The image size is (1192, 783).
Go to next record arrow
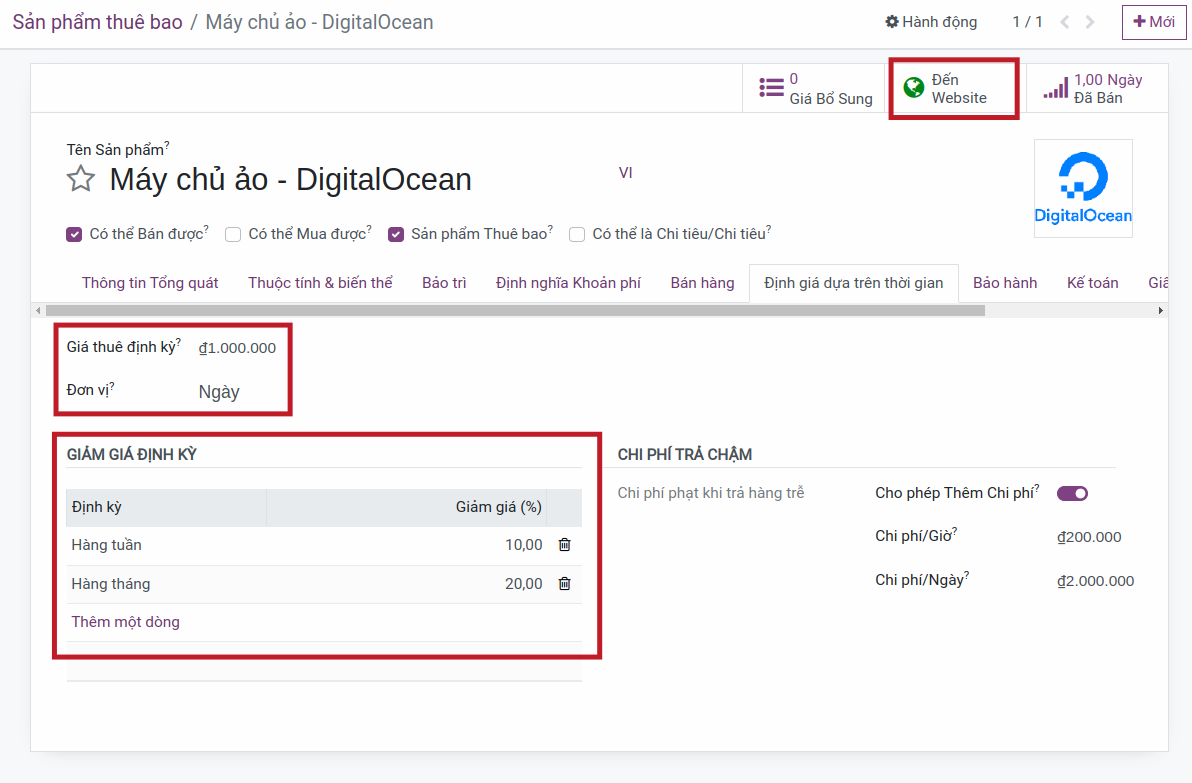pos(1090,22)
